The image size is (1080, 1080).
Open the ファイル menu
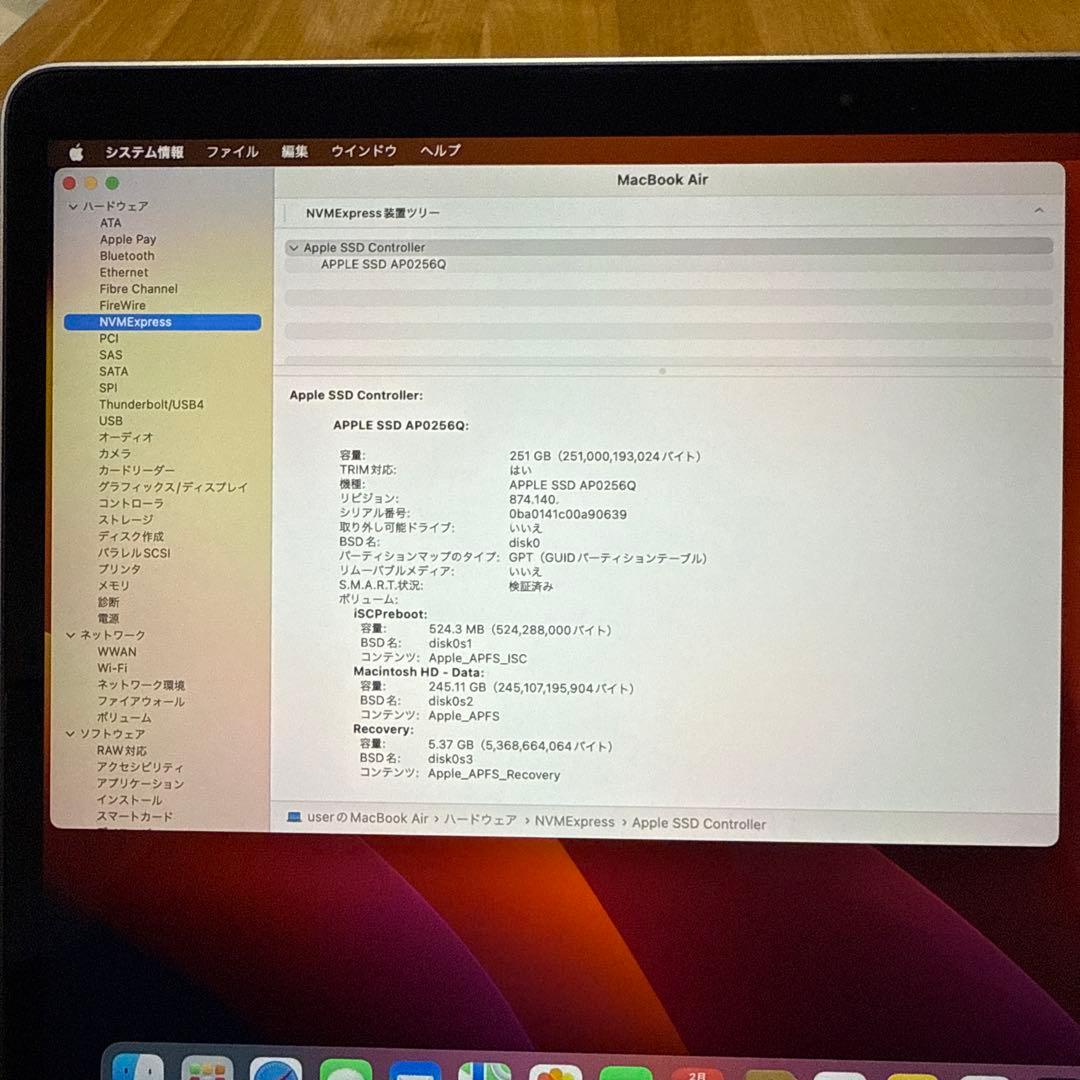[x=232, y=152]
